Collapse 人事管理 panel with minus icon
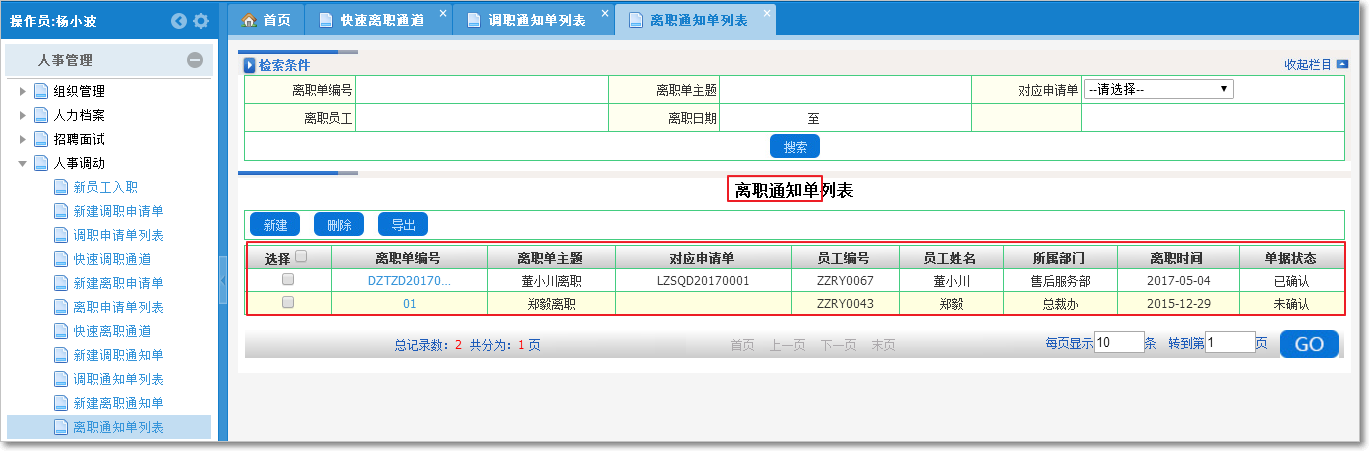The image size is (1369, 451). pos(195,60)
